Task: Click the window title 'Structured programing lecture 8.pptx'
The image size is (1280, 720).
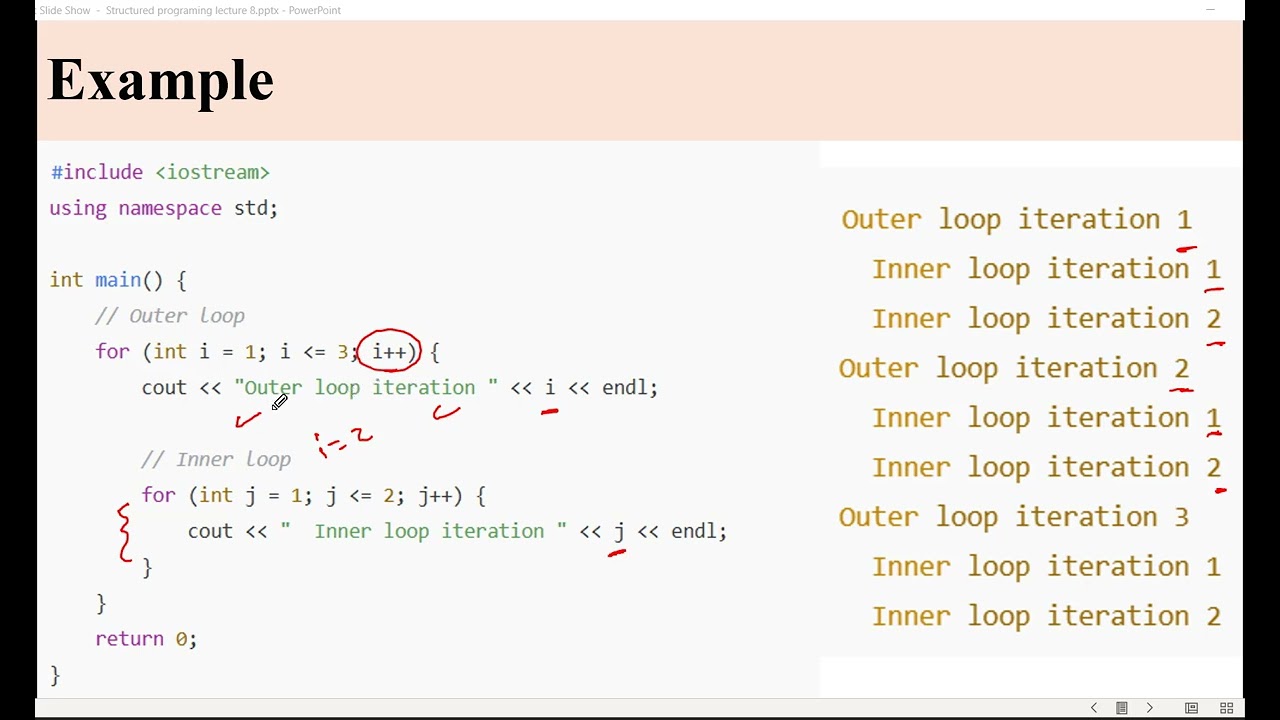Action: pyautogui.click(x=192, y=10)
